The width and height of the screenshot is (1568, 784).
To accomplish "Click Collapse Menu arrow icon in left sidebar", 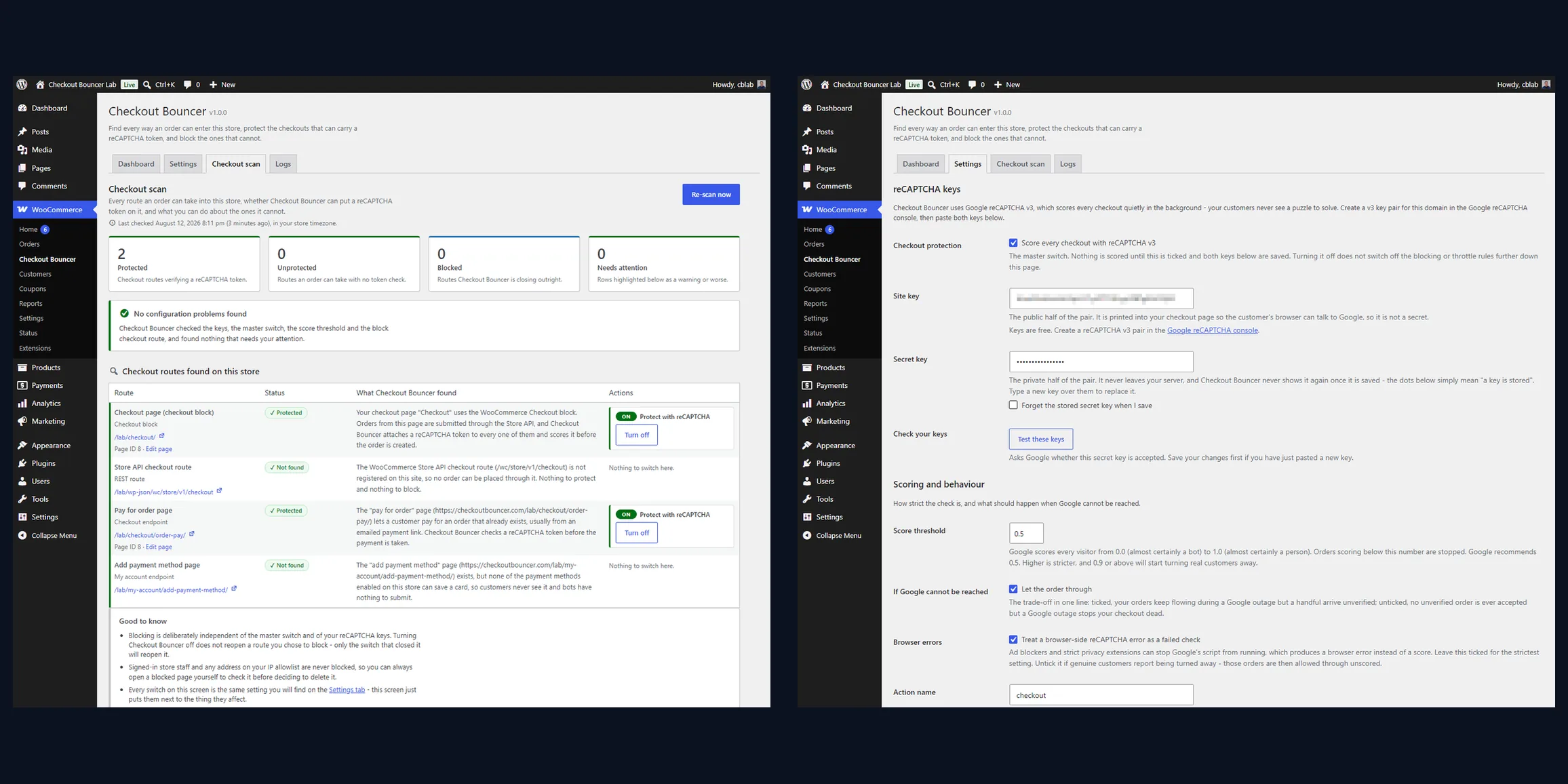I will click(x=22, y=536).
